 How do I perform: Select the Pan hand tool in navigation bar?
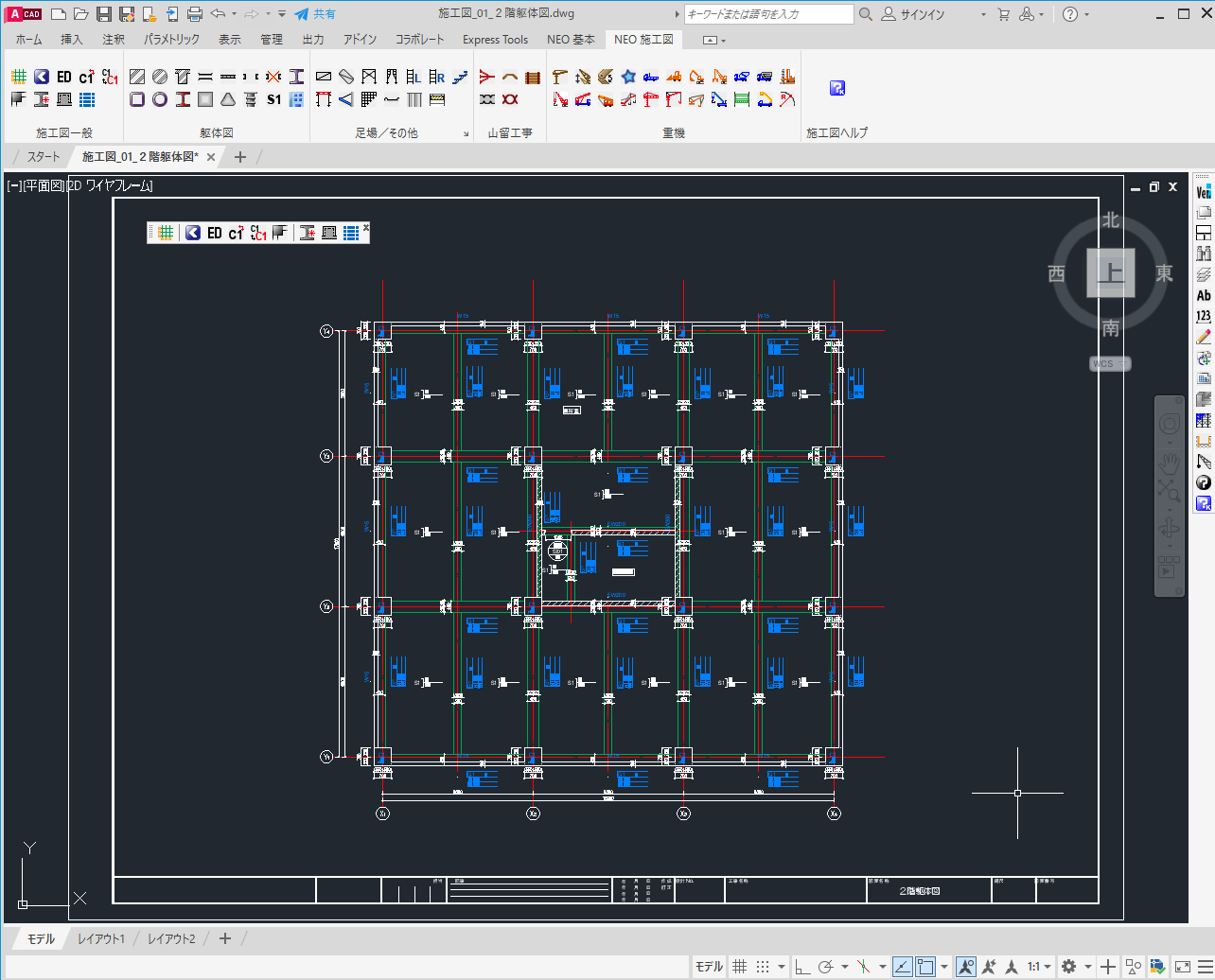tap(1170, 463)
